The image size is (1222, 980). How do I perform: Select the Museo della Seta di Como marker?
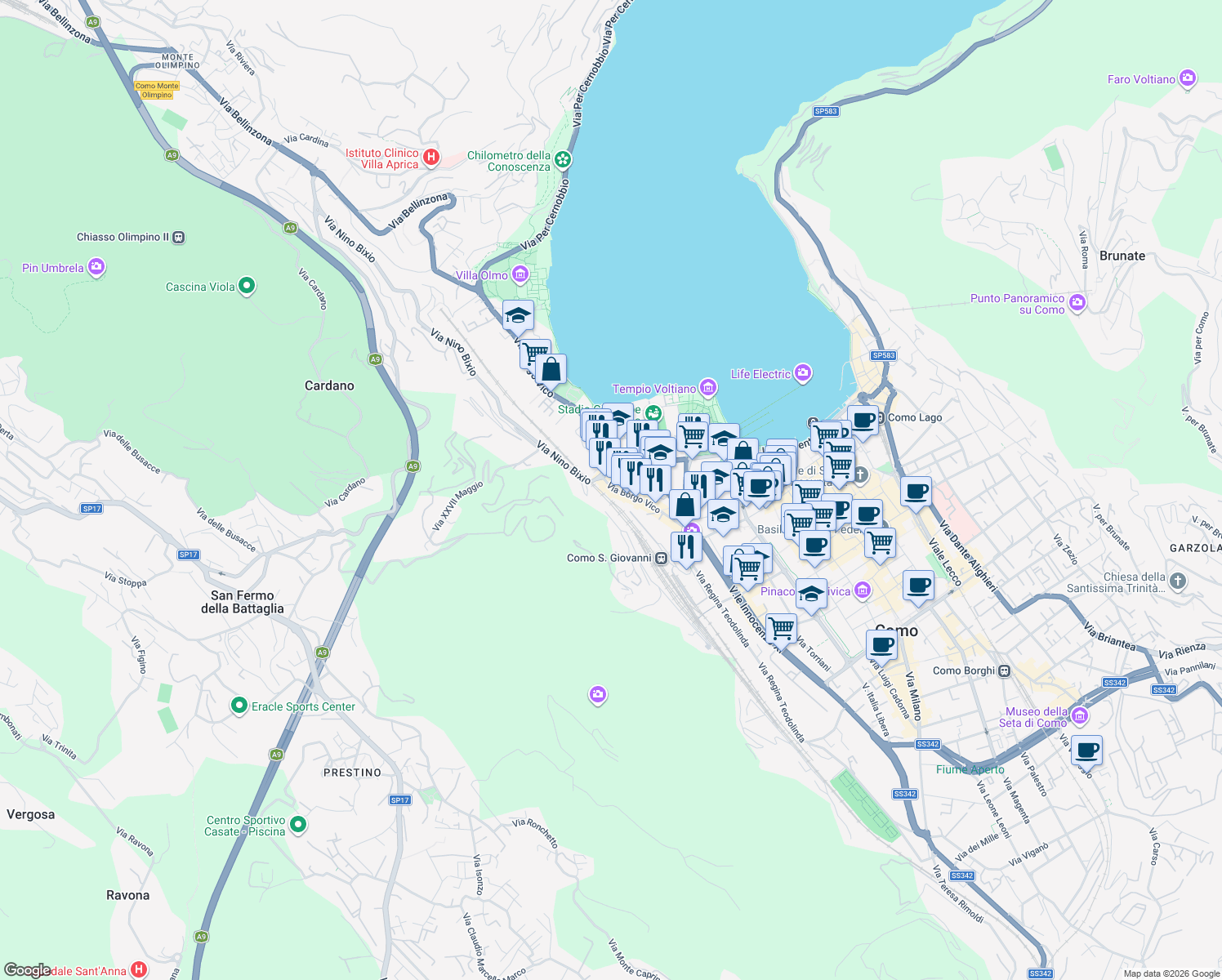click(x=1080, y=715)
